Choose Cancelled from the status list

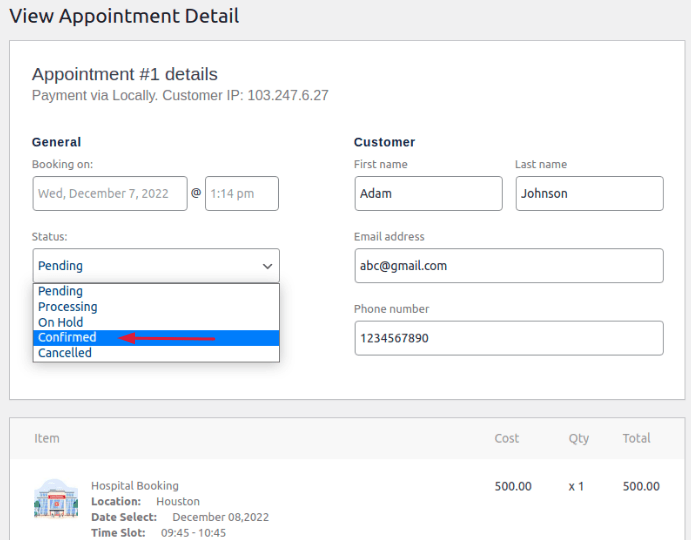pyautogui.click(x=64, y=353)
